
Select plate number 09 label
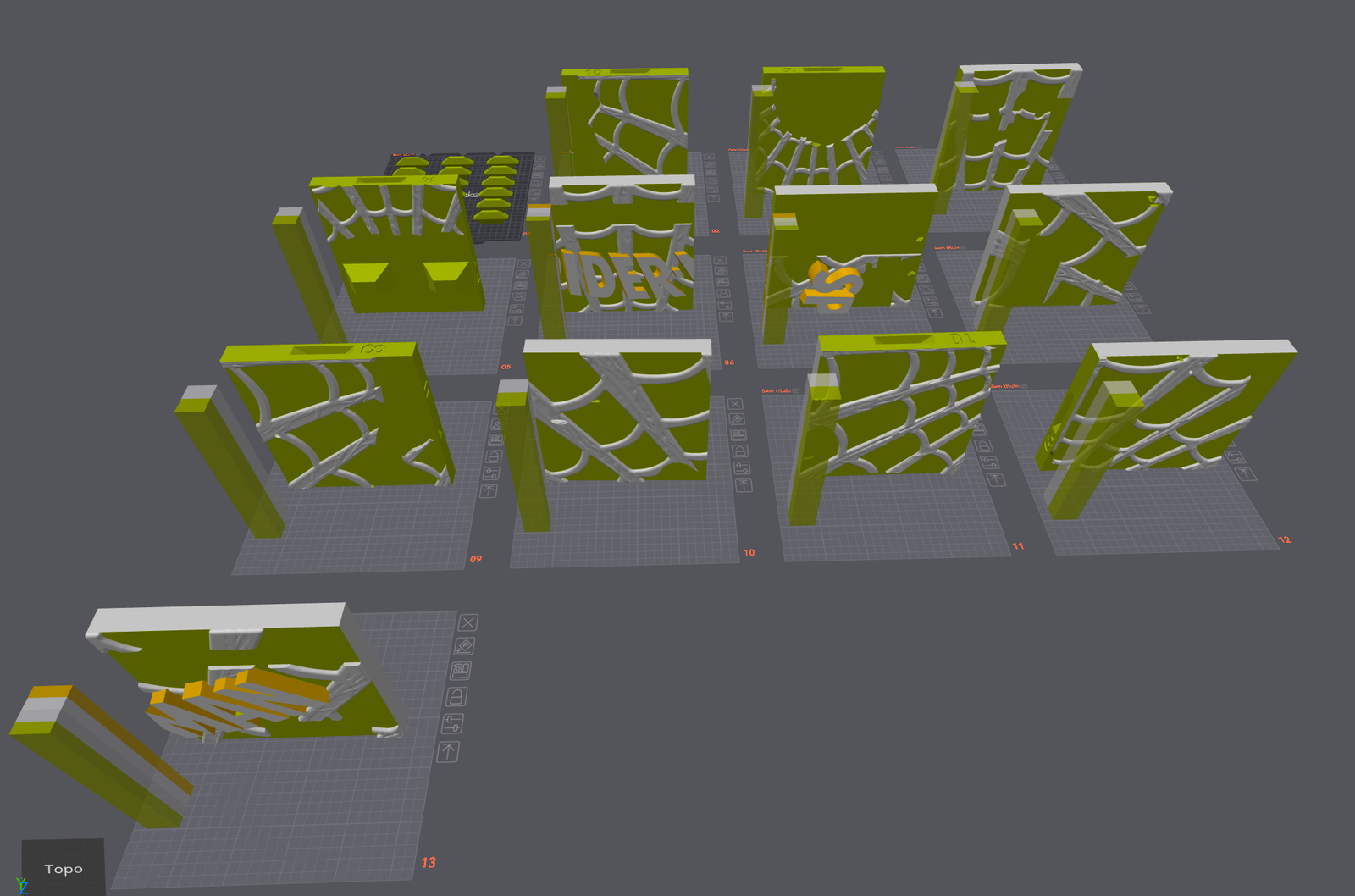[476, 559]
